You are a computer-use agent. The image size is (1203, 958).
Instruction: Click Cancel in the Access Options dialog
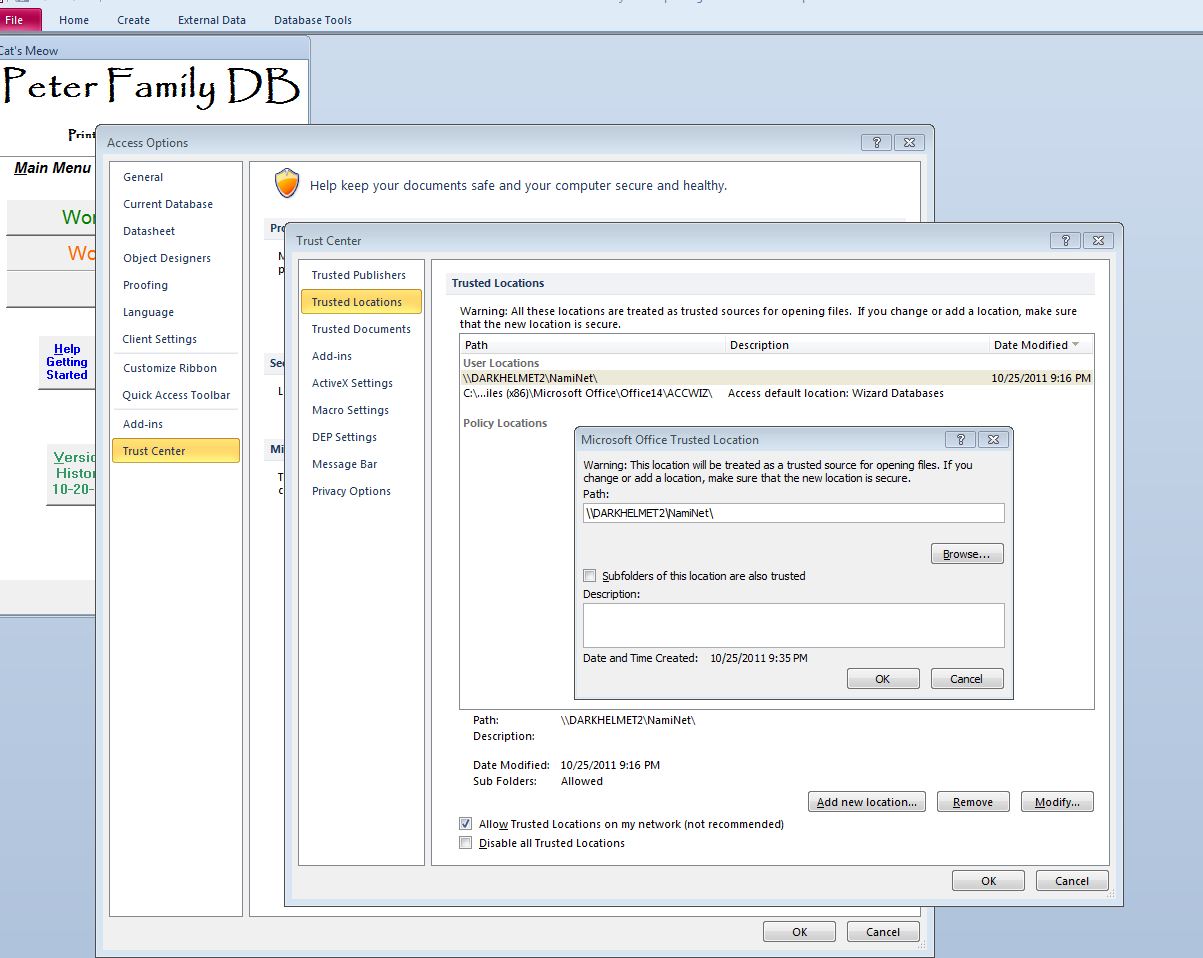(x=883, y=932)
